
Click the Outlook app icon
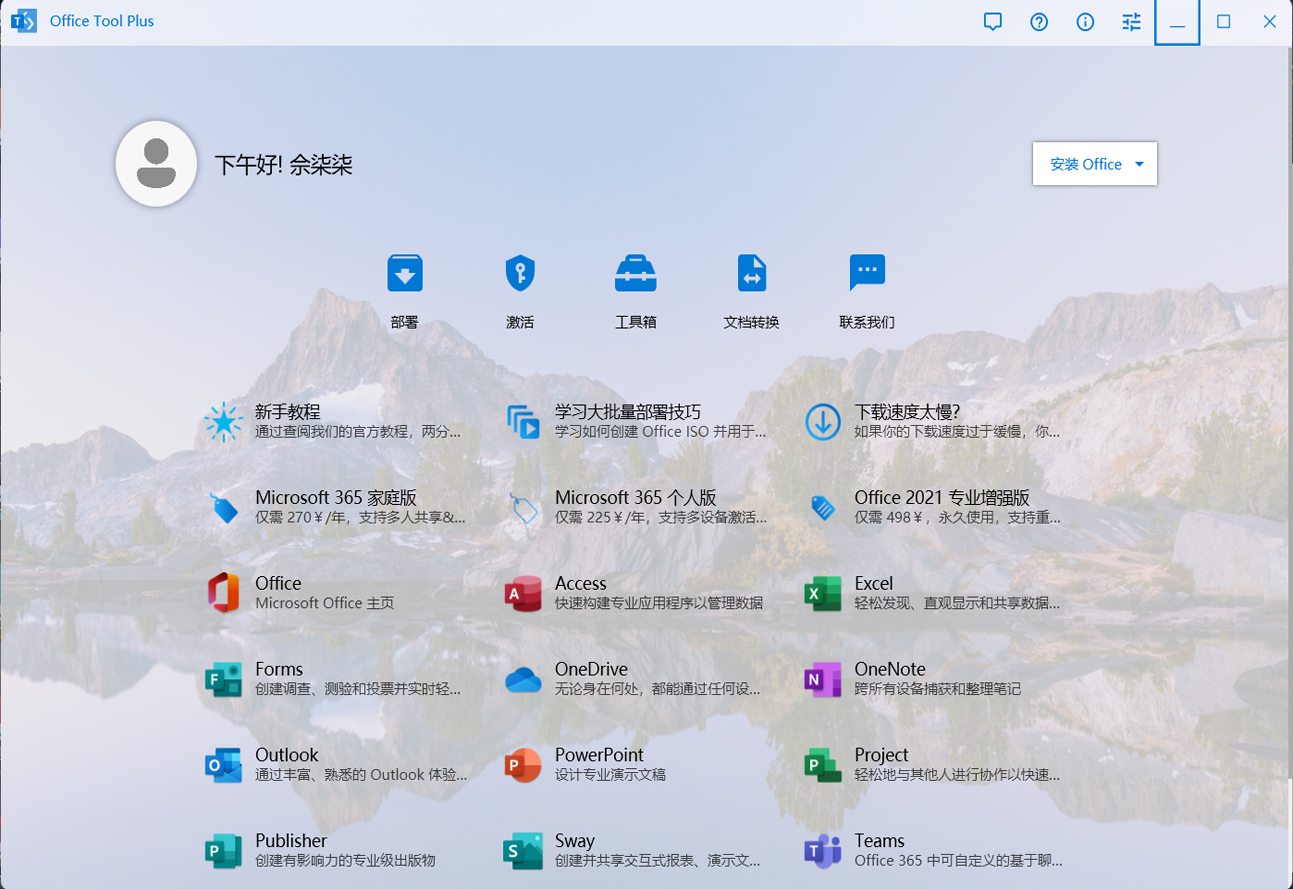pyautogui.click(x=223, y=765)
